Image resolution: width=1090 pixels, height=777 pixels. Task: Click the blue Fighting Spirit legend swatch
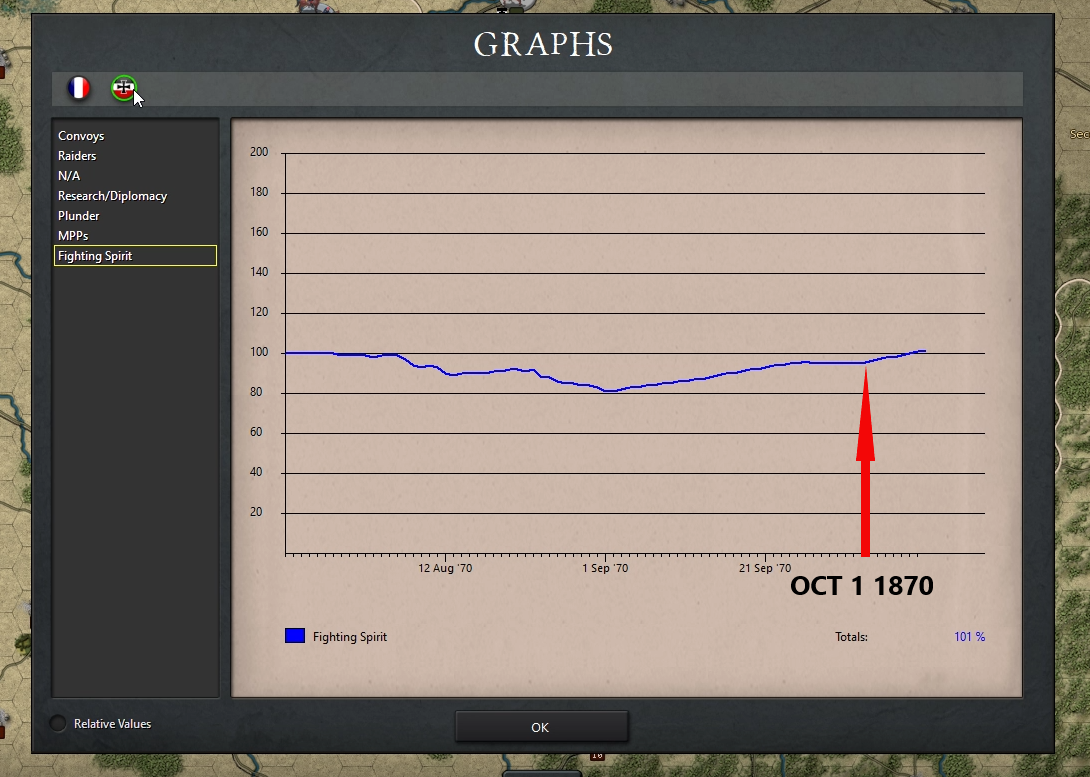pos(295,636)
